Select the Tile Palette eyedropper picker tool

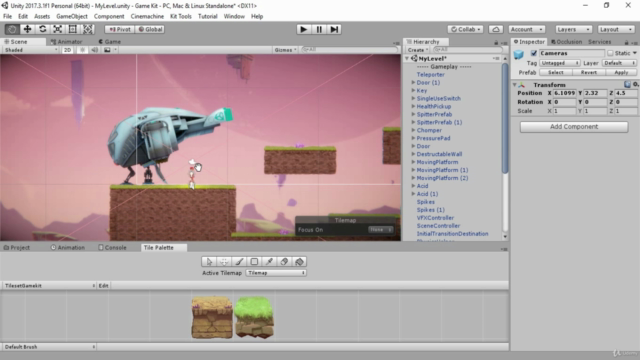point(269,262)
